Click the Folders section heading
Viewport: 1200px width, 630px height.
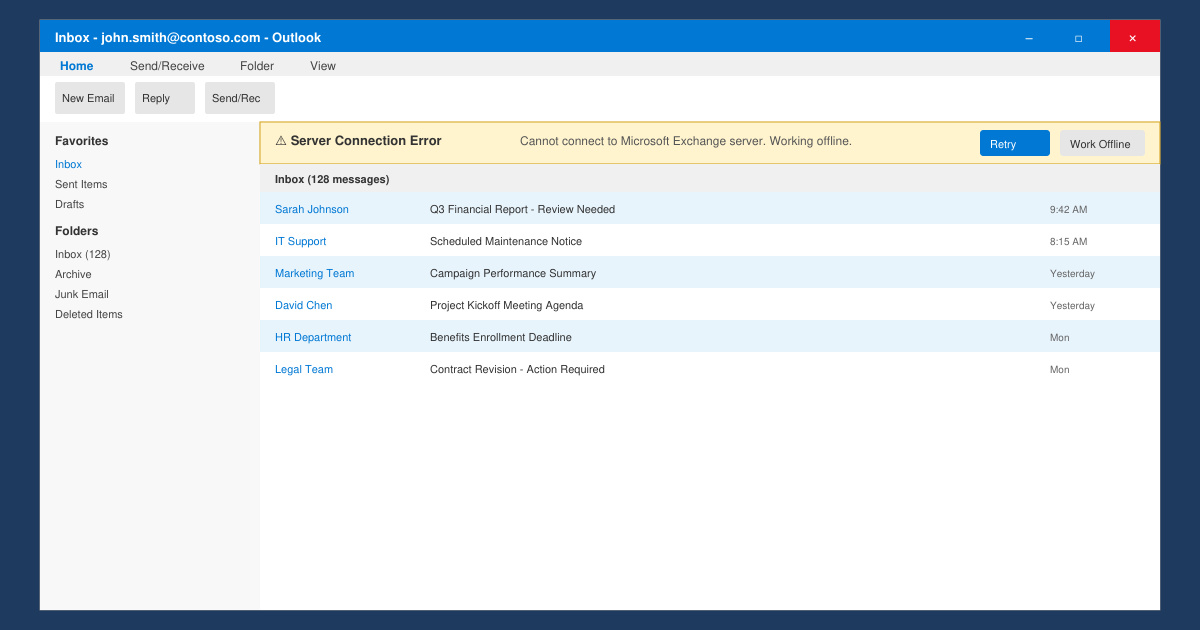coord(75,231)
